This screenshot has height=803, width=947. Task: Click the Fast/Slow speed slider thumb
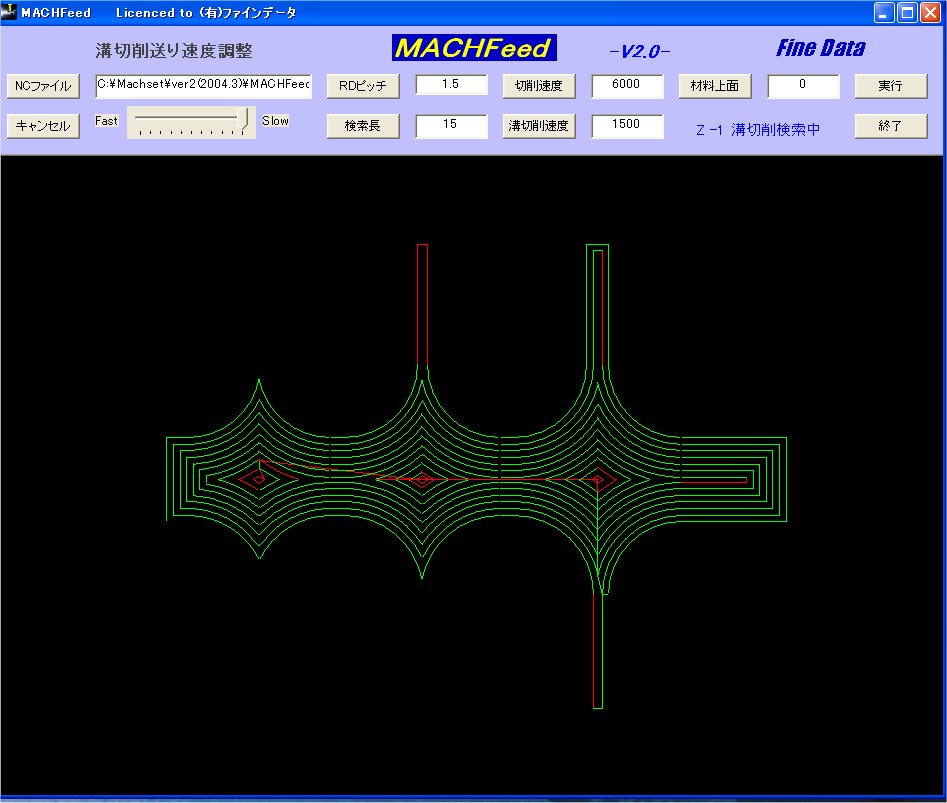point(243,121)
